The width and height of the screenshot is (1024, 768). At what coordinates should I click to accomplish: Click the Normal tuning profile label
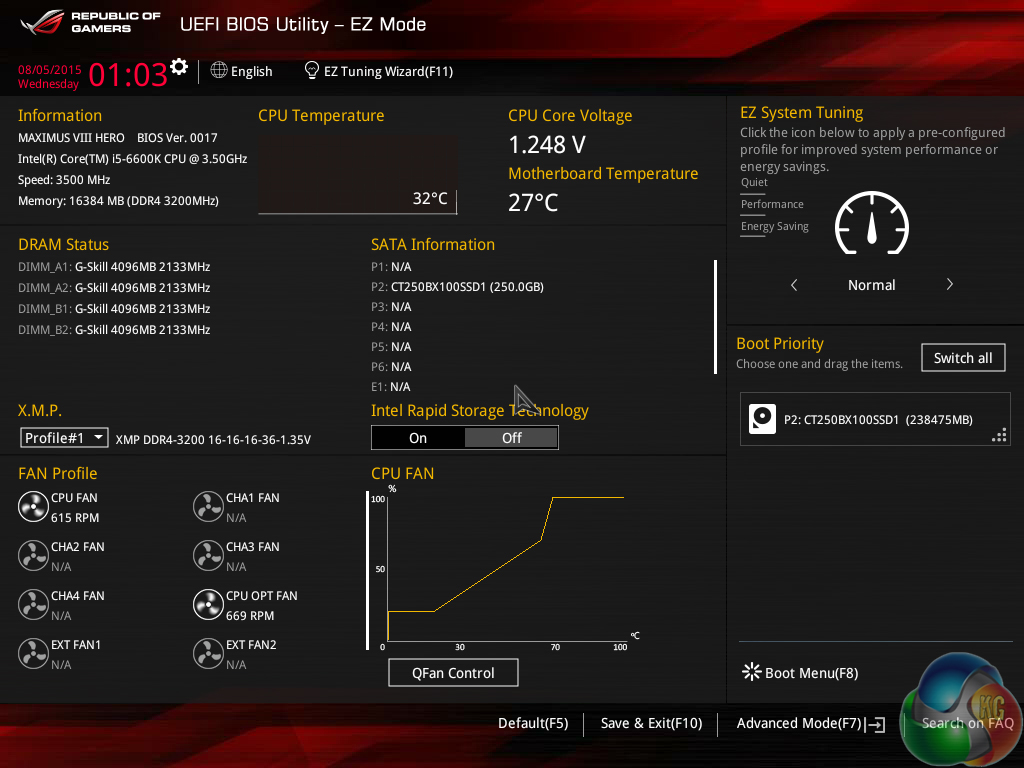click(871, 285)
